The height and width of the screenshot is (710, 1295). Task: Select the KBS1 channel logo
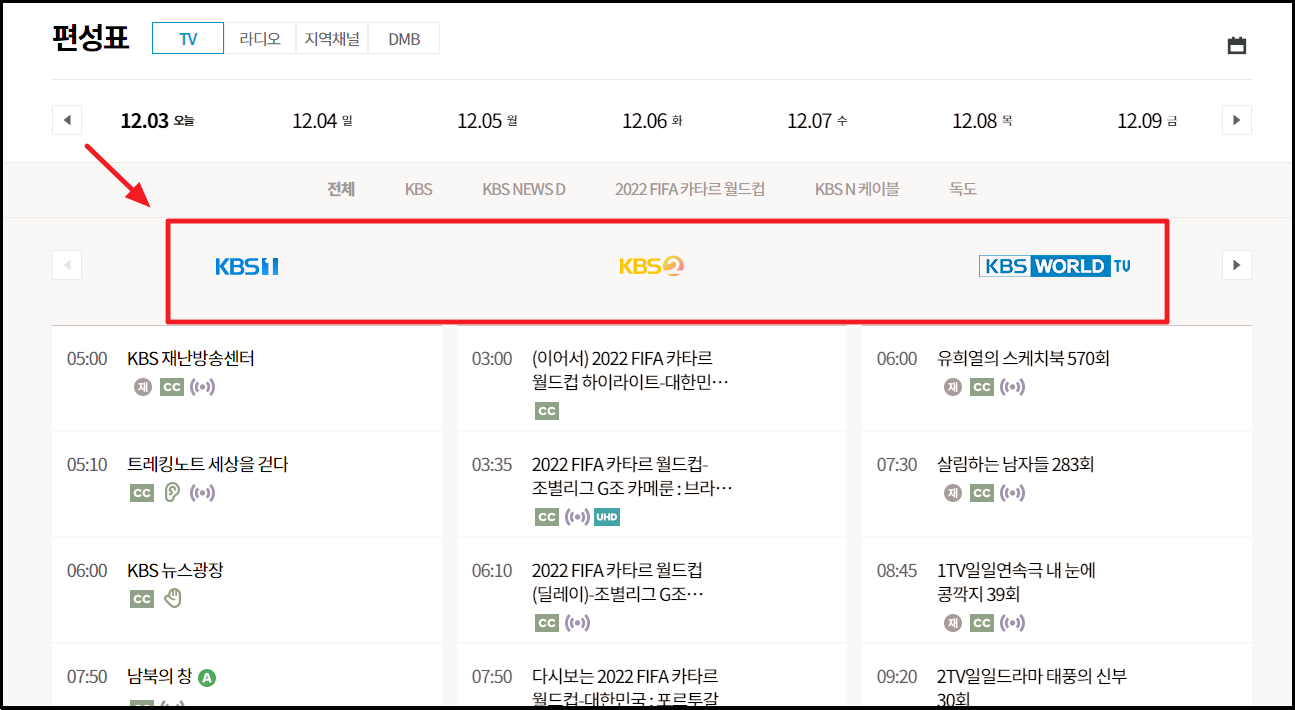pyautogui.click(x=247, y=266)
